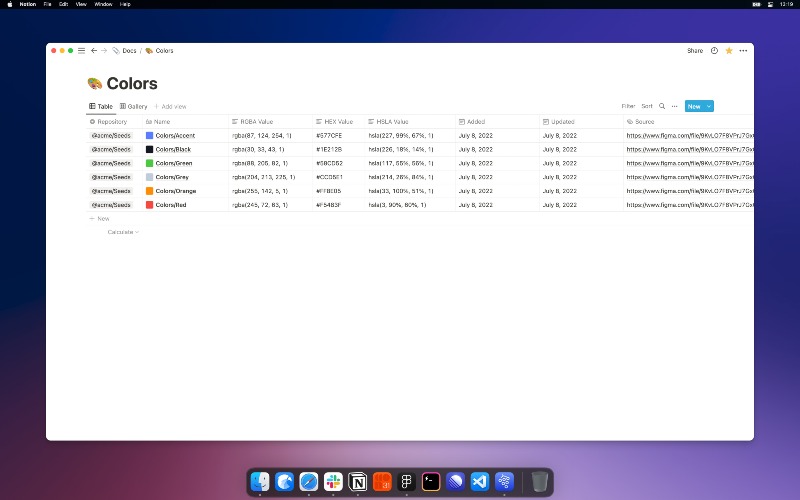Viewport: 800px width, 500px height.
Task: Open the Figma source link in Colors/Accent row
Action: 690,135
